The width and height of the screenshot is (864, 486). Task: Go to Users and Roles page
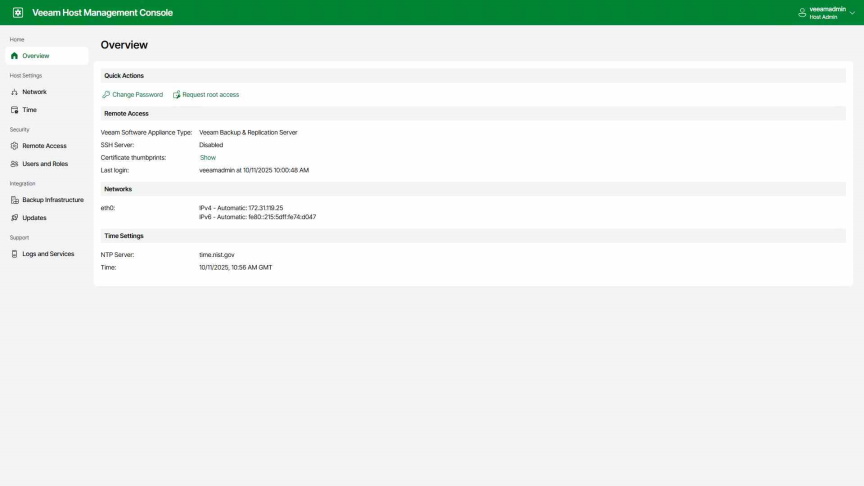coord(45,164)
